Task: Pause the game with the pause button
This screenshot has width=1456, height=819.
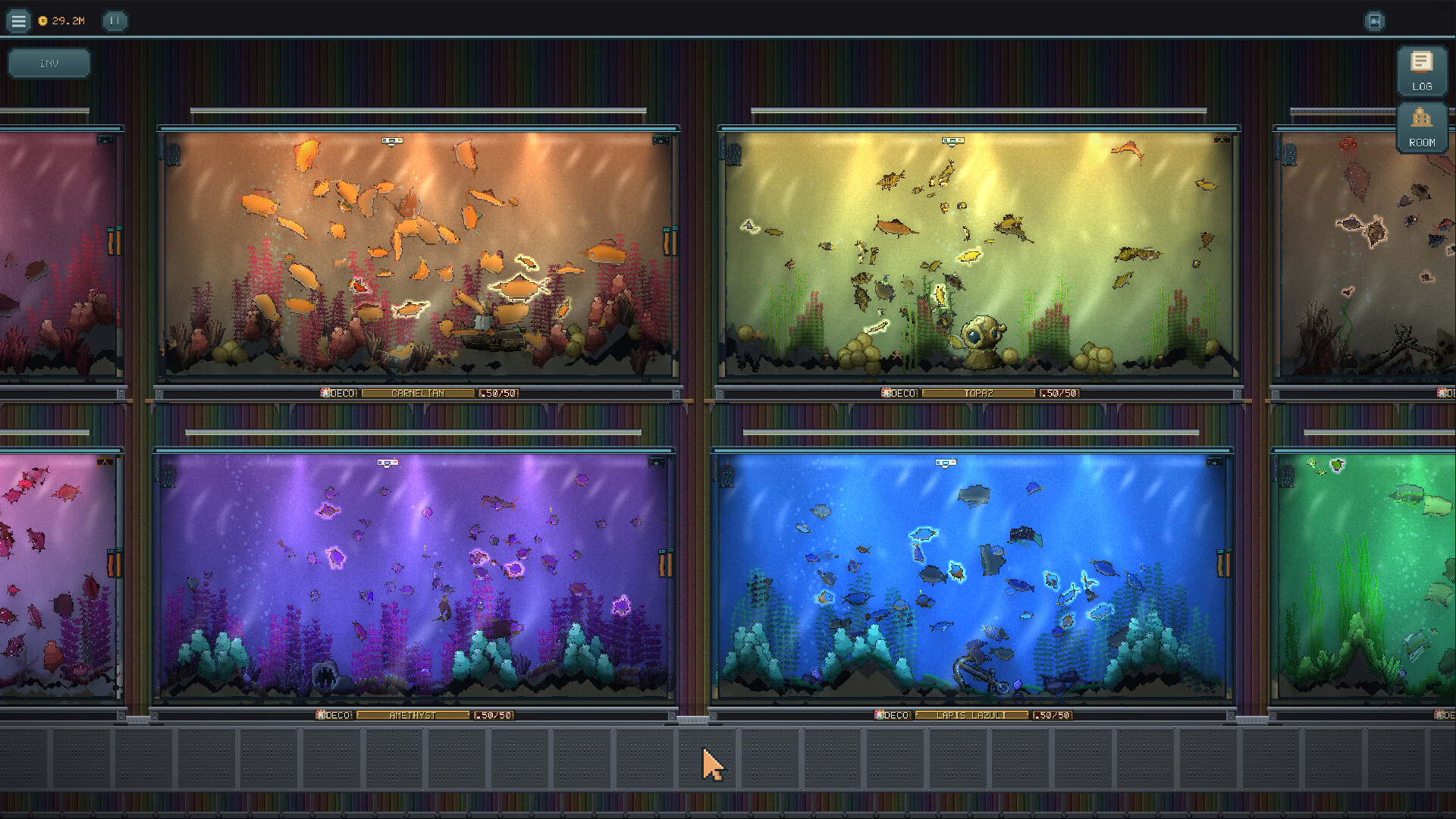Action: [115, 20]
